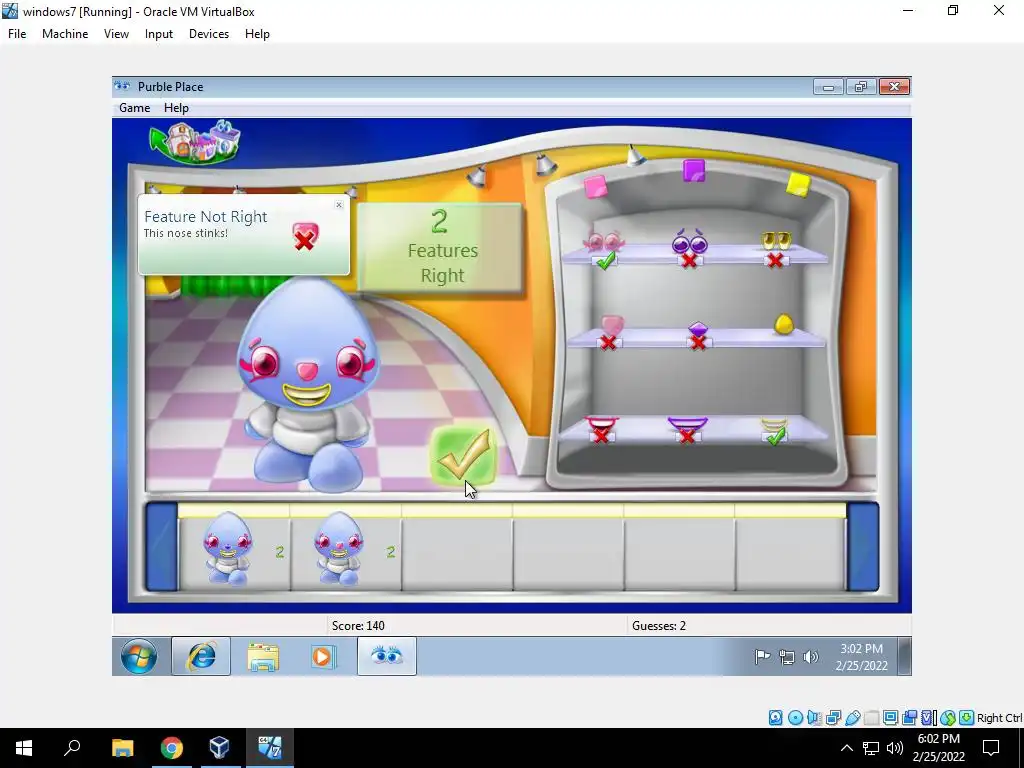Open Windows Explorer from Windows 7 taskbar
Viewport: 1024px width, 768px height.
point(263,656)
